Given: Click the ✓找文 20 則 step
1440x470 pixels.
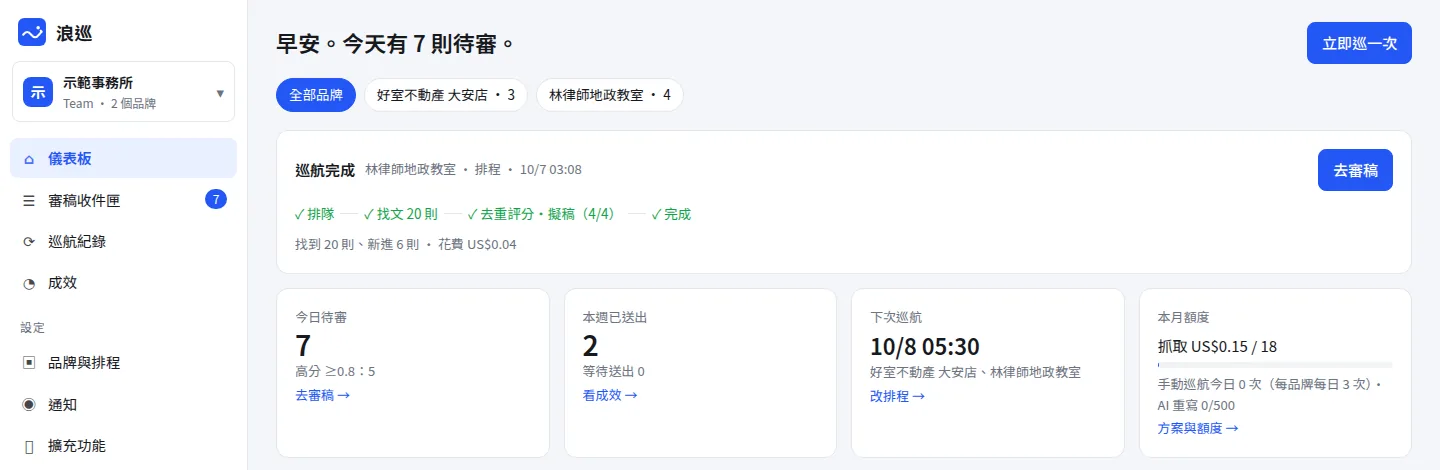Looking at the screenshot, I should pyautogui.click(x=401, y=214).
